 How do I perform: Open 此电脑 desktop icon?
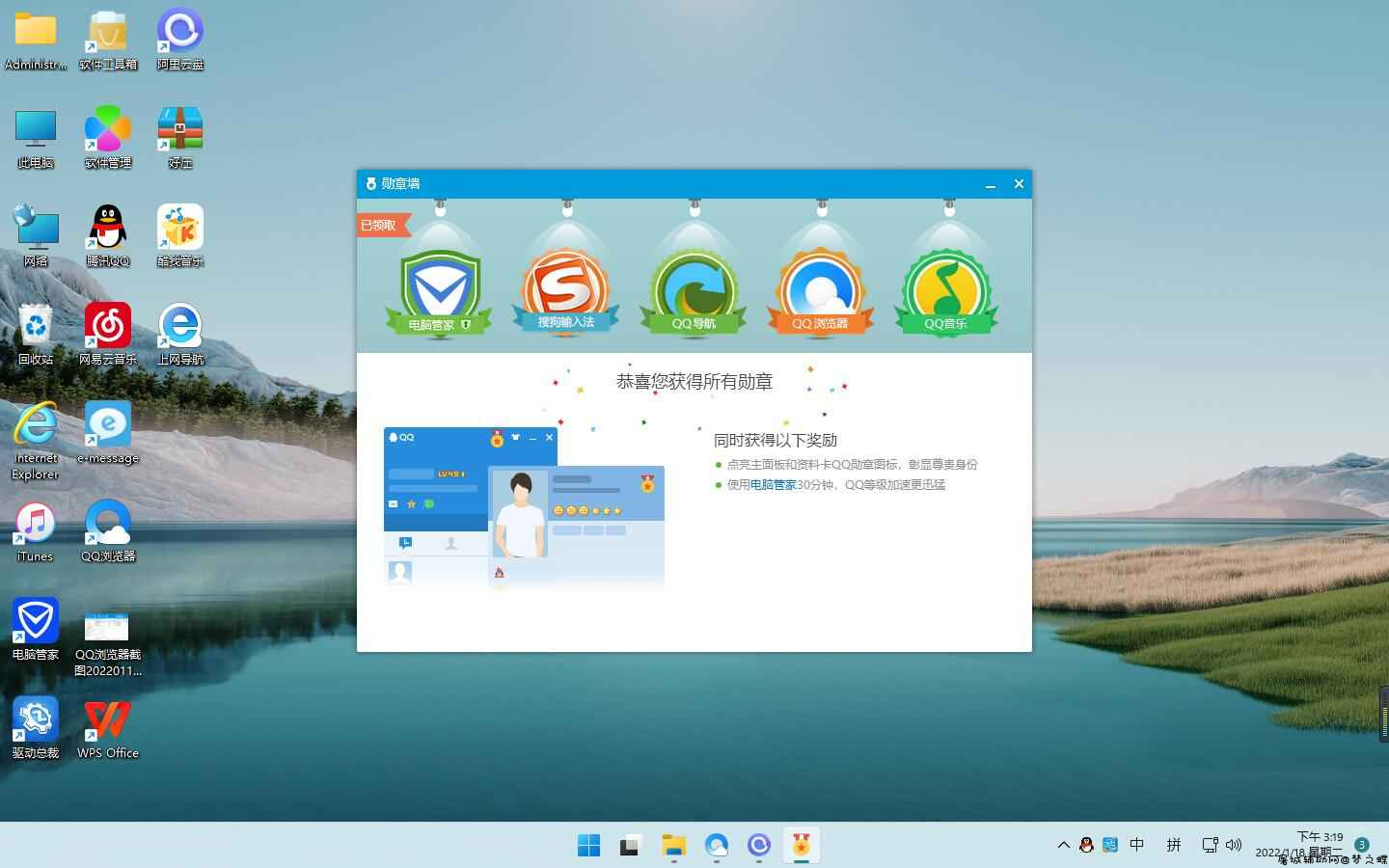pyautogui.click(x=36, y=138)
